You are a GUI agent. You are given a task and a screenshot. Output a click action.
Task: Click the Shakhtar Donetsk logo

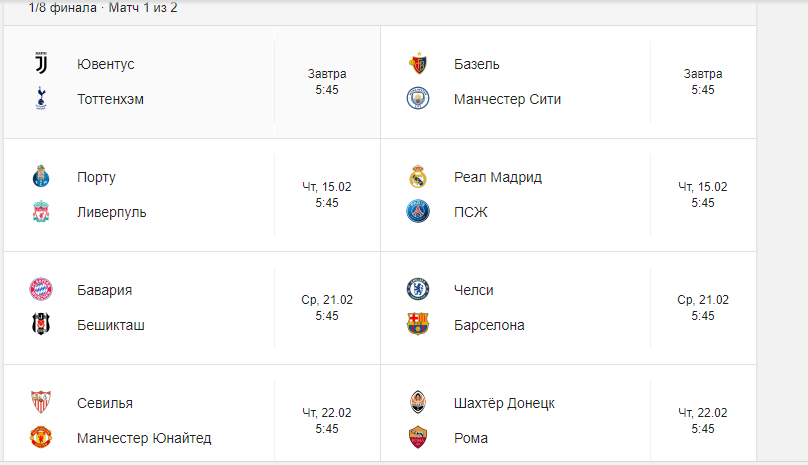[x=418, y=403]
